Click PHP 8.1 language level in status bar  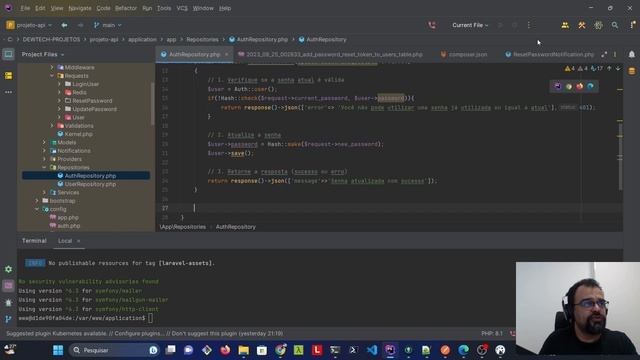click(492, 333)
